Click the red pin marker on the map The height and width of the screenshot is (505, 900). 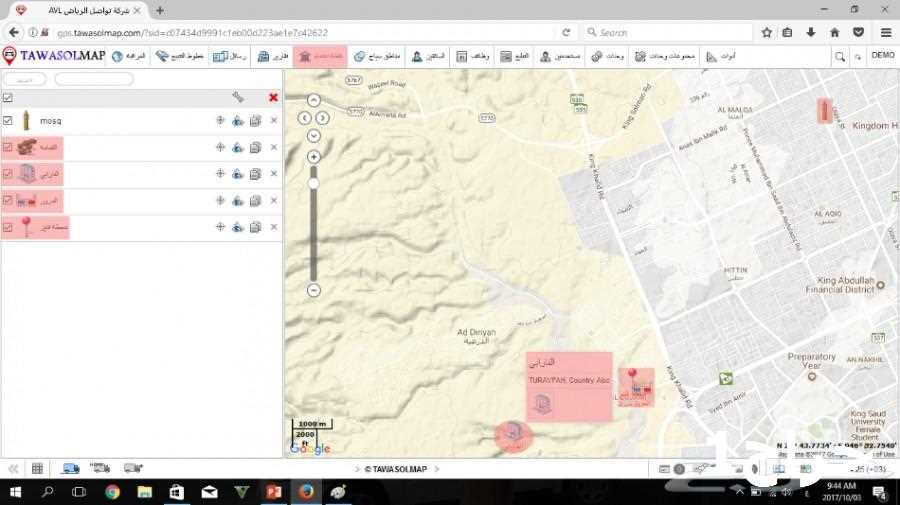click(632, 374)
